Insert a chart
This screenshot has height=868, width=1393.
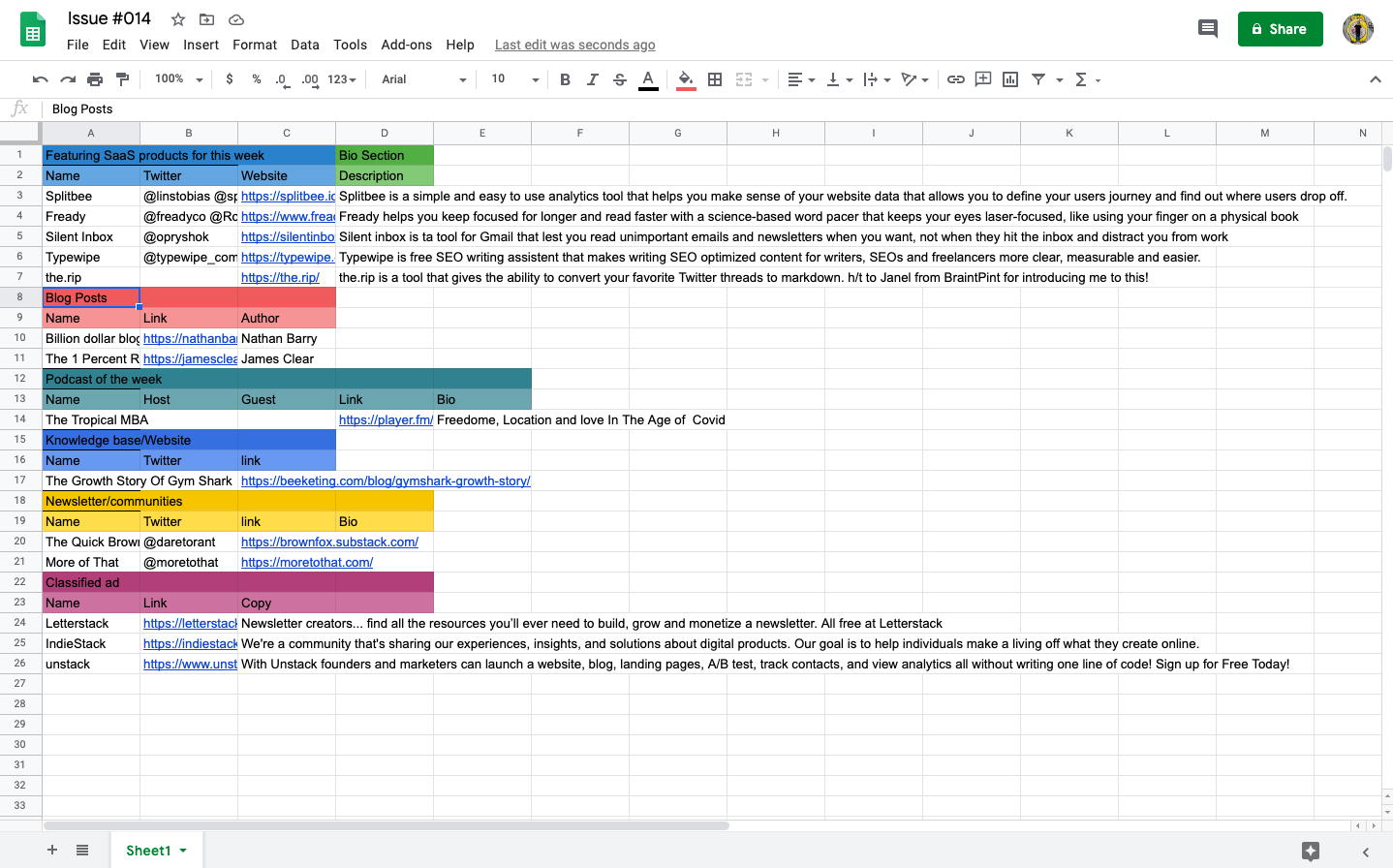(x=1009, y=78)
